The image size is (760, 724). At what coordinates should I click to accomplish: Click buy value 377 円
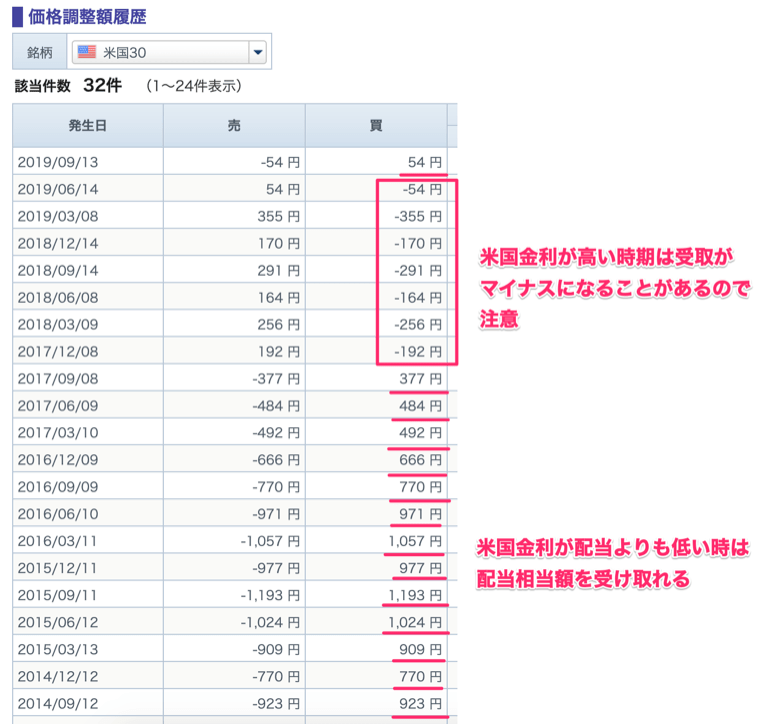(x=421, y=378)
